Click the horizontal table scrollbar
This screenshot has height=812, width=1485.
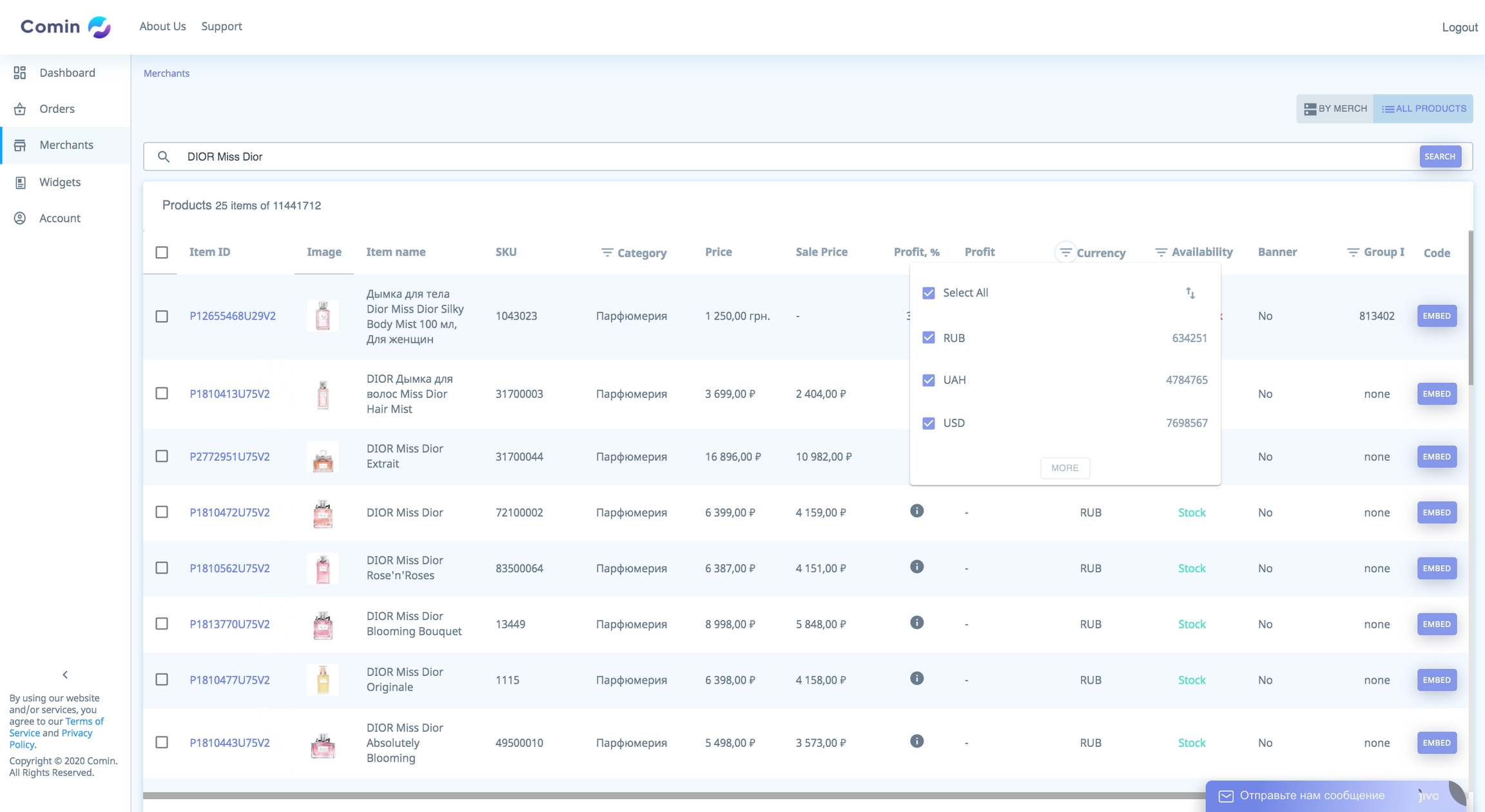[x=674, y=795]
